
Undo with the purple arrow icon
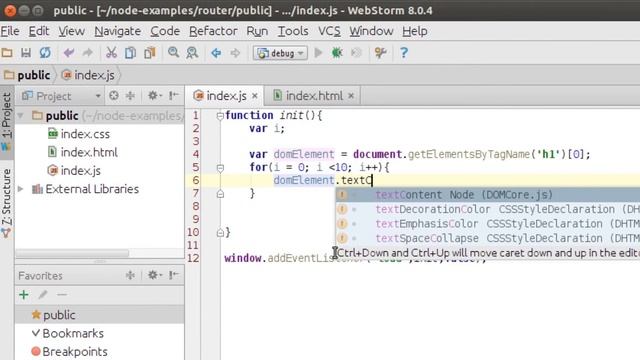click(x=69, y=53)
